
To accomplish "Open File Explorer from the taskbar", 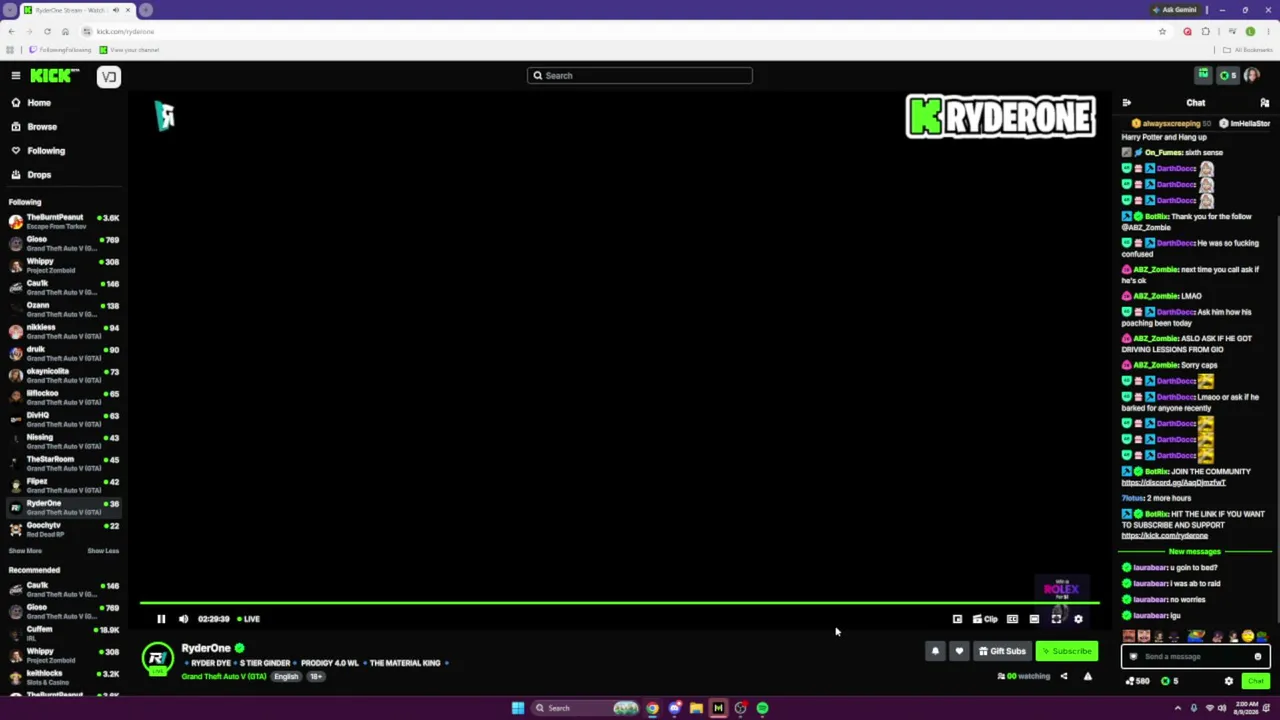I will click(x=696, y=708).
